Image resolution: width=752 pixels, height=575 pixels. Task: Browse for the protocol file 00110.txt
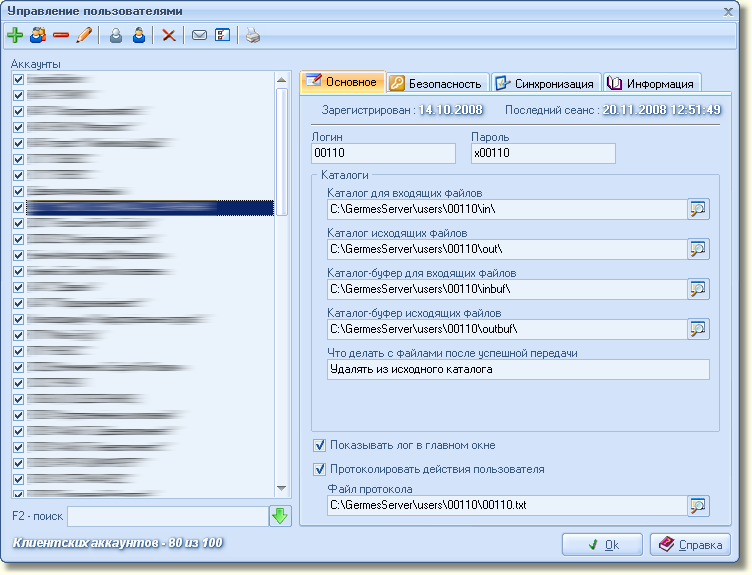coord(698,505)
